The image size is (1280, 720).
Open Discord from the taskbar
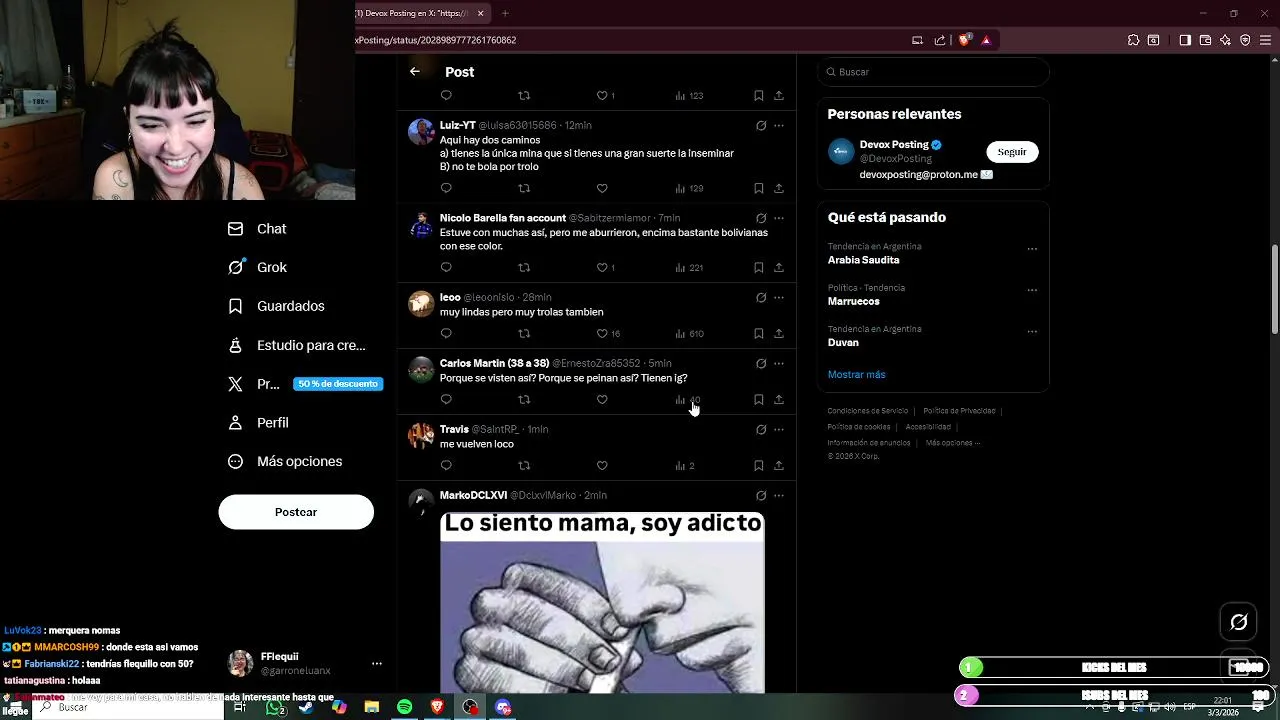[x=503, y=707]
